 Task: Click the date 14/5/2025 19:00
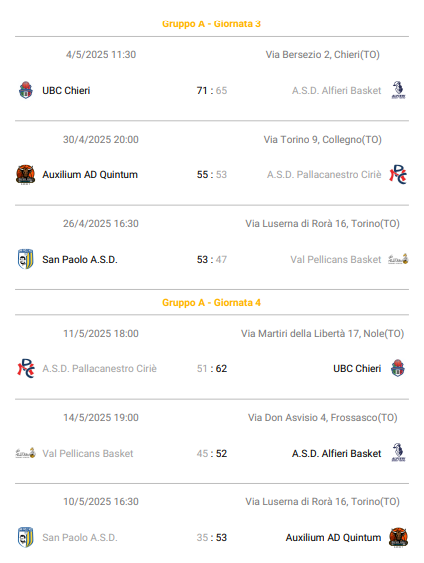coord(101,418)
